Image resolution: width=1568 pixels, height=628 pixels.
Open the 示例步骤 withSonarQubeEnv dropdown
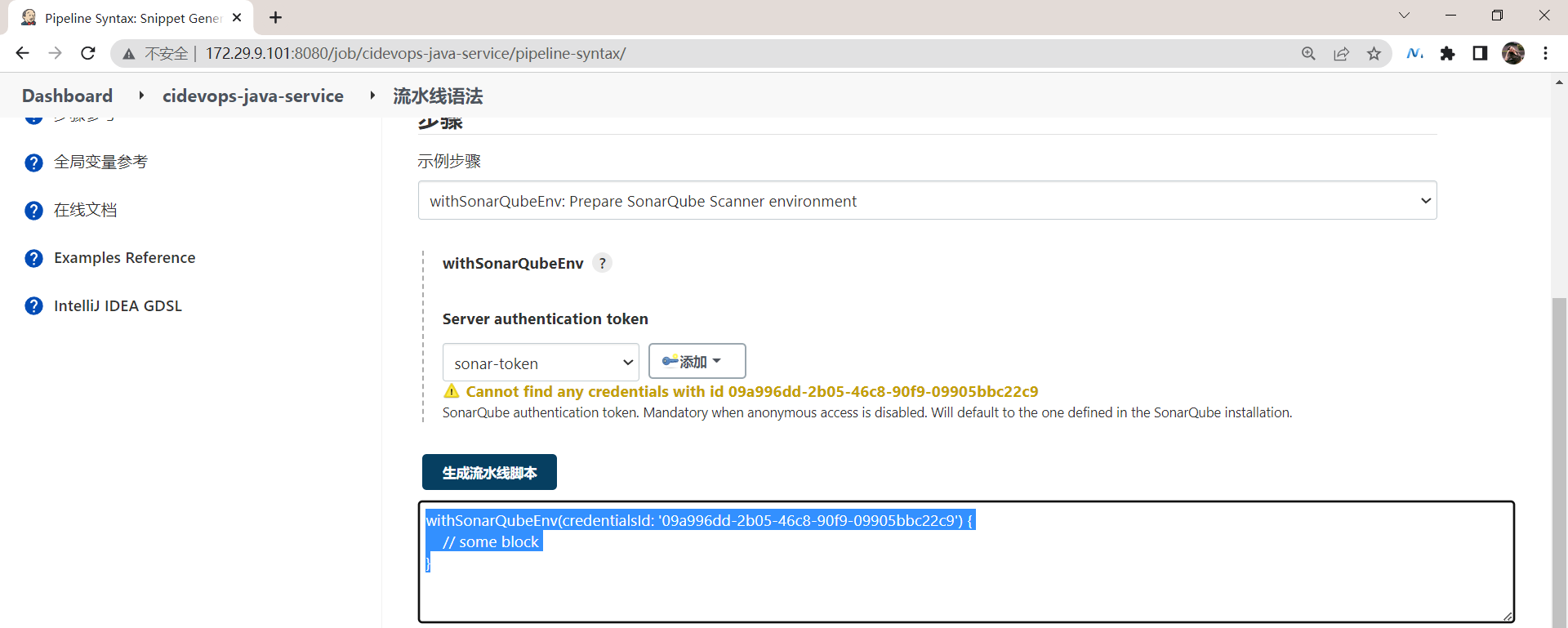(927, 200)
